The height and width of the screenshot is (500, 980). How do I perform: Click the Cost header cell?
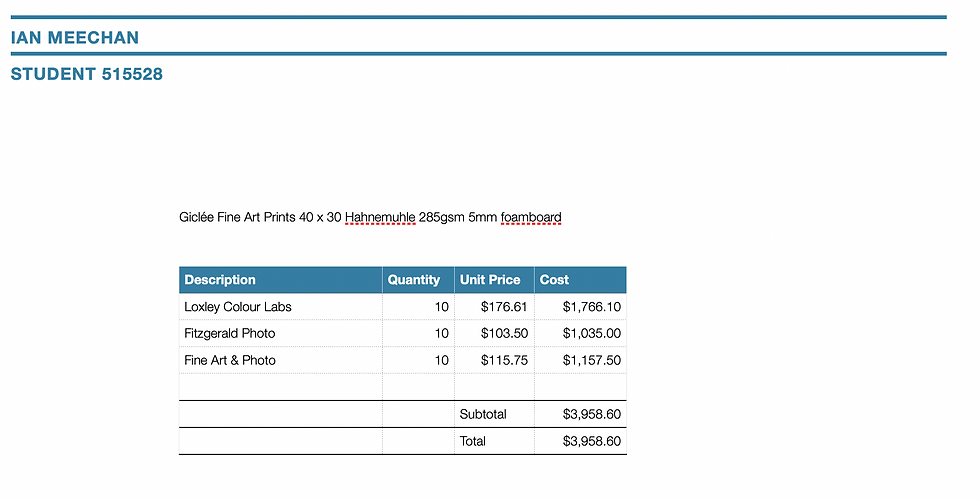point(581,280)
